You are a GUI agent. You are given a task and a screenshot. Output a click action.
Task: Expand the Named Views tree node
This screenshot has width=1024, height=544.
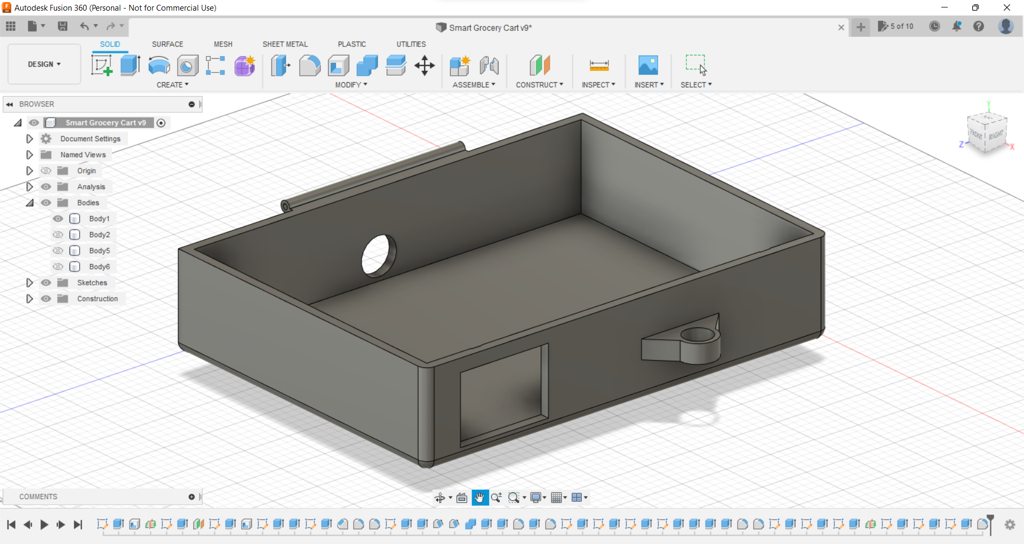tap(30, 155)
